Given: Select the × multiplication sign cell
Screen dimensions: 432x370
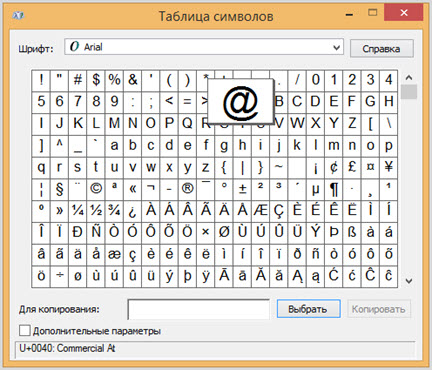Looking at the screenshot, I should (206, 232).
